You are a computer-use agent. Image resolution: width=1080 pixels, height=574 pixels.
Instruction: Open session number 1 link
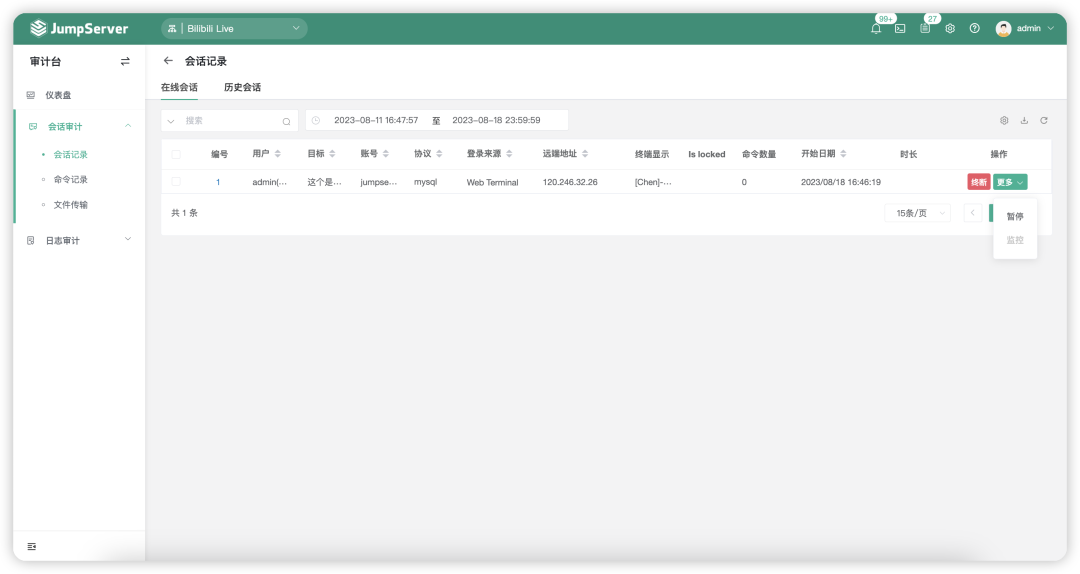218,182
